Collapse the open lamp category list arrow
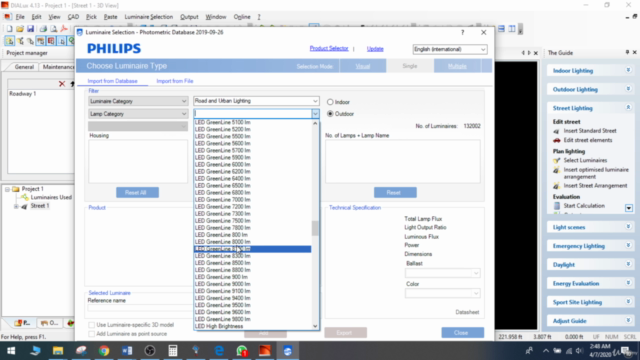Screen dimensions: 640x360 315,114
